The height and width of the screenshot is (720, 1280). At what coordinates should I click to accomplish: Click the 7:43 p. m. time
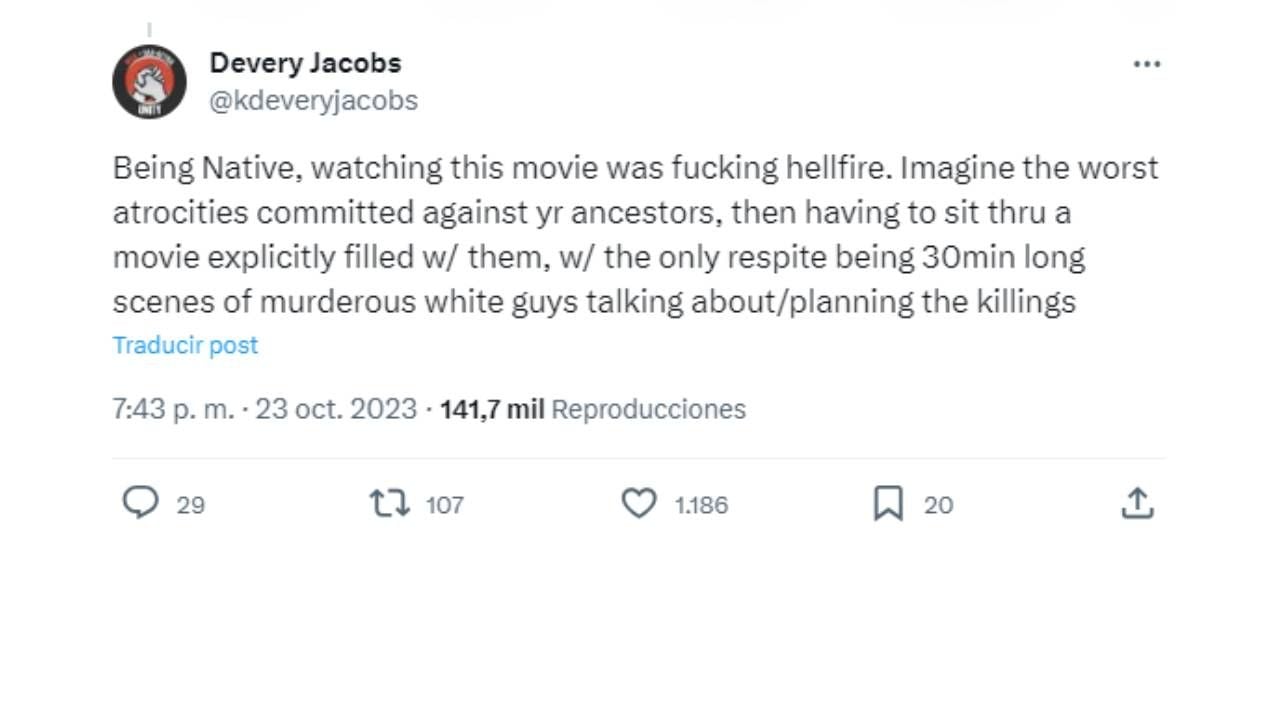pyautogui.click(x=173, y=409)
